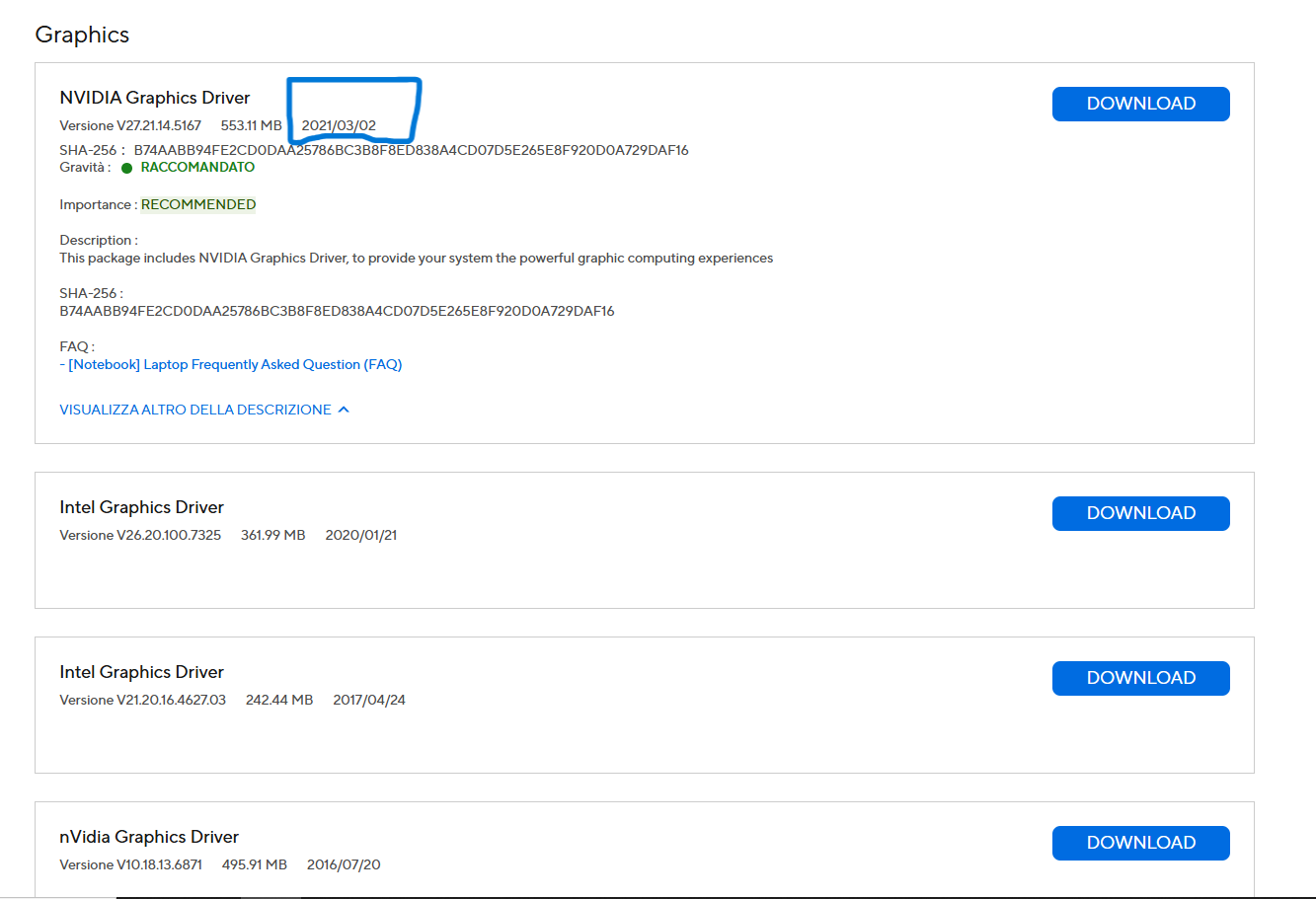Click the highlighted 'RECOMMENDED' importance value
This screenshot has width=1316, height=899.
198,204
